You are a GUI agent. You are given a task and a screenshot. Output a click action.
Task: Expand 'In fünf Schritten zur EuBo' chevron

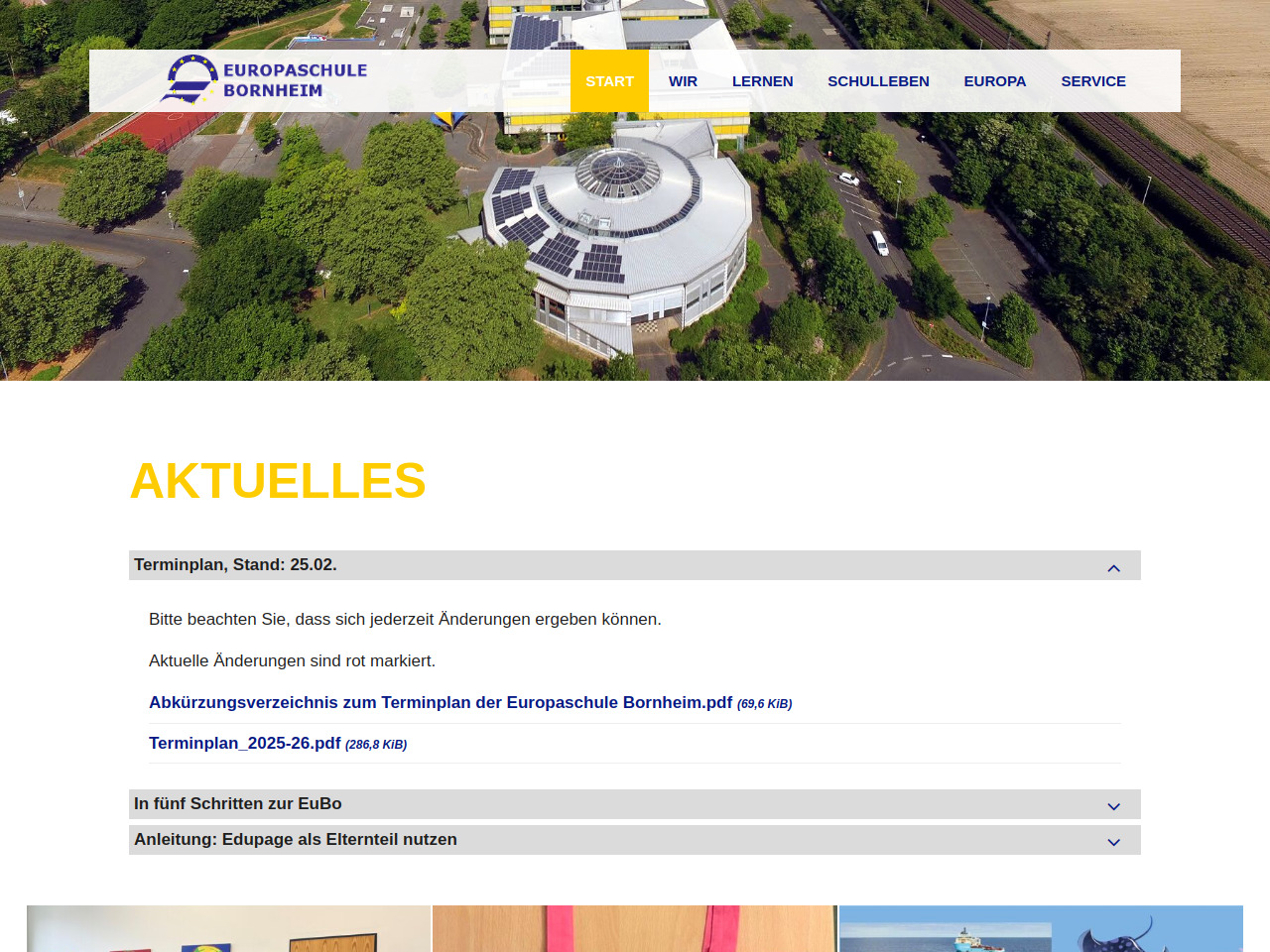pyautogui.click(x=1113, y=806)
